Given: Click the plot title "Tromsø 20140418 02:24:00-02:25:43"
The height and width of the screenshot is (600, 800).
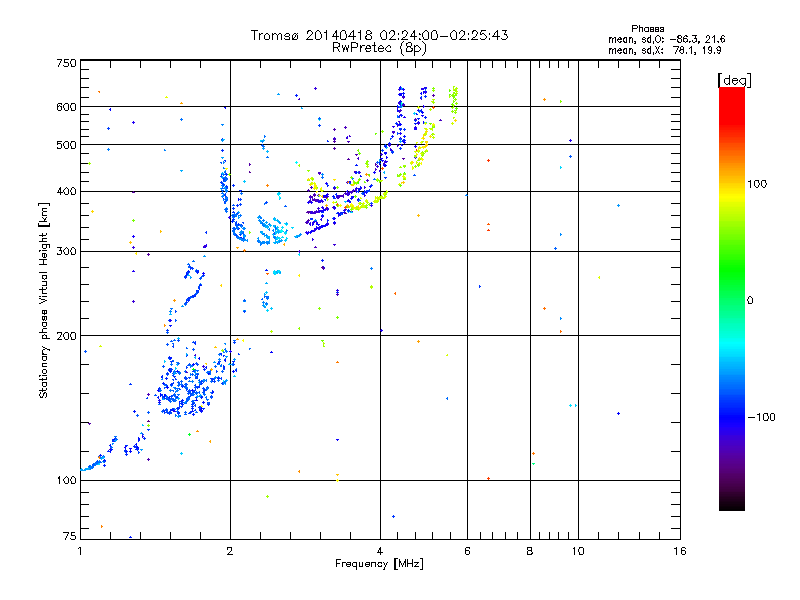Looking at the screenshot, I should point(379,35).
